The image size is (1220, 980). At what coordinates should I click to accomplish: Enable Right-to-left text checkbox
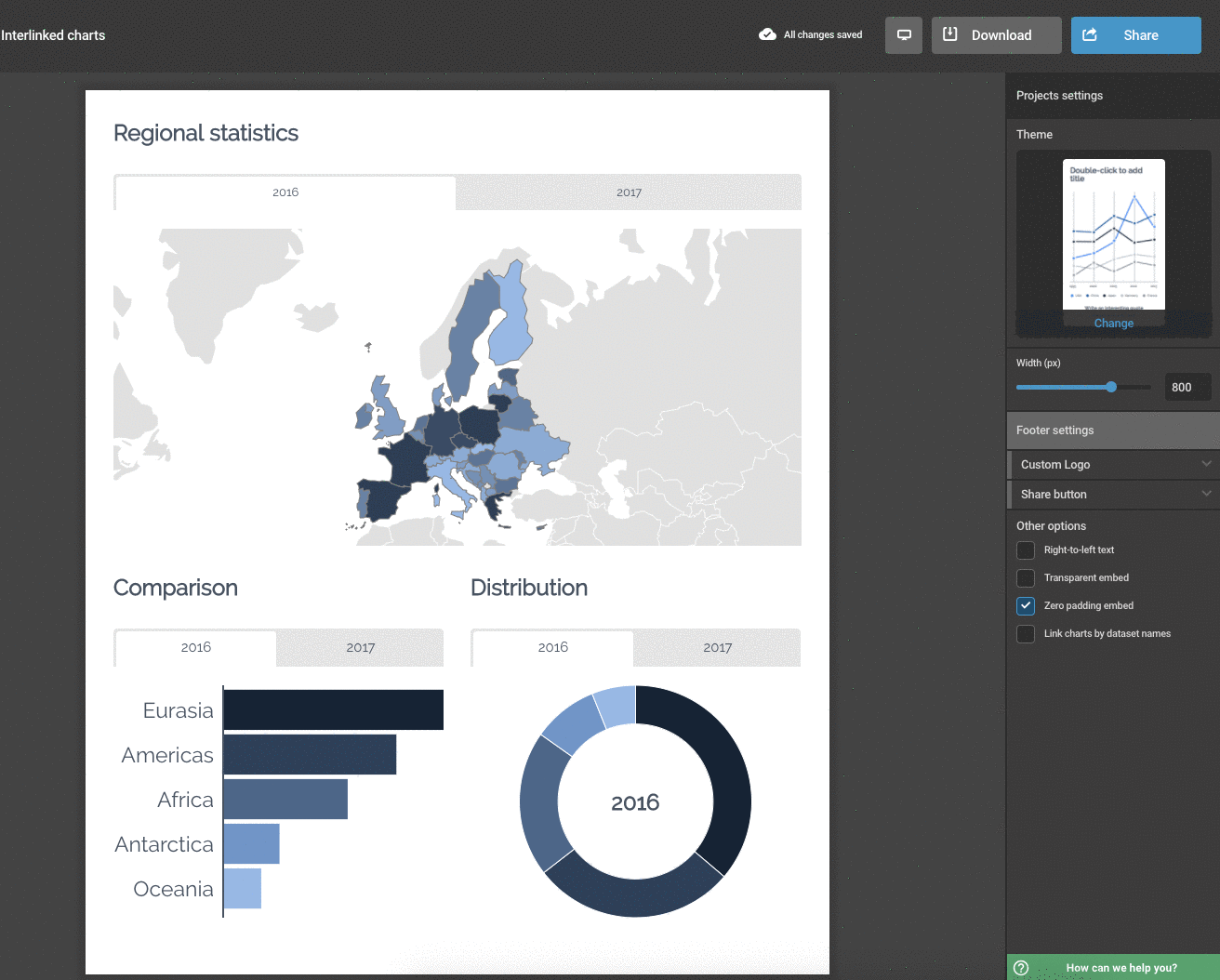tap(1026, 550)
